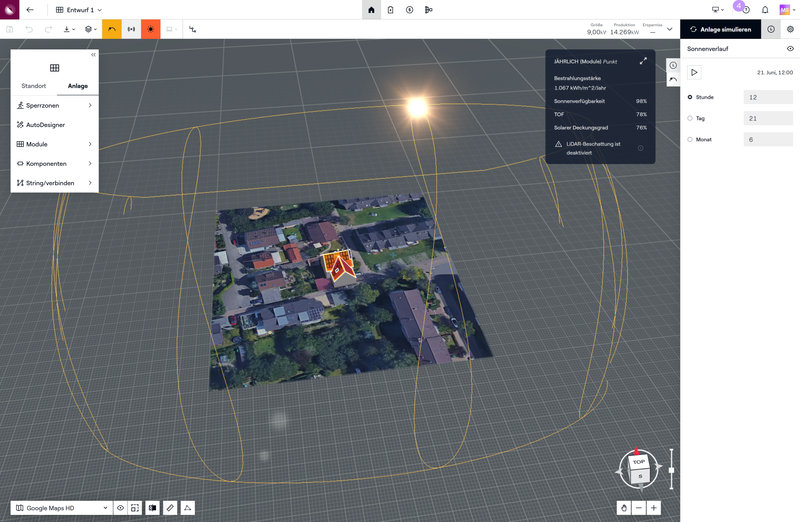Switch to the Standort tab
The image size is (800, 522).
coord(34,86)
